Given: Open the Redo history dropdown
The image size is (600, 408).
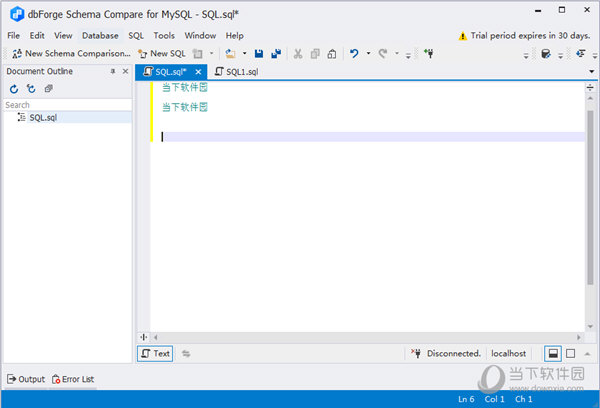Looking at the screenshot, I should (397, 53).
